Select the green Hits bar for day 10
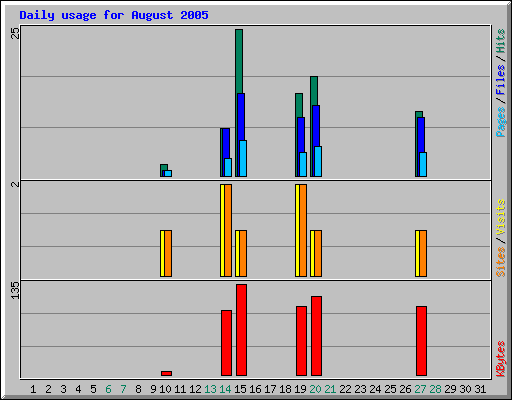The height and width of the screenshot is (400, 512). [x=164, y=167]
